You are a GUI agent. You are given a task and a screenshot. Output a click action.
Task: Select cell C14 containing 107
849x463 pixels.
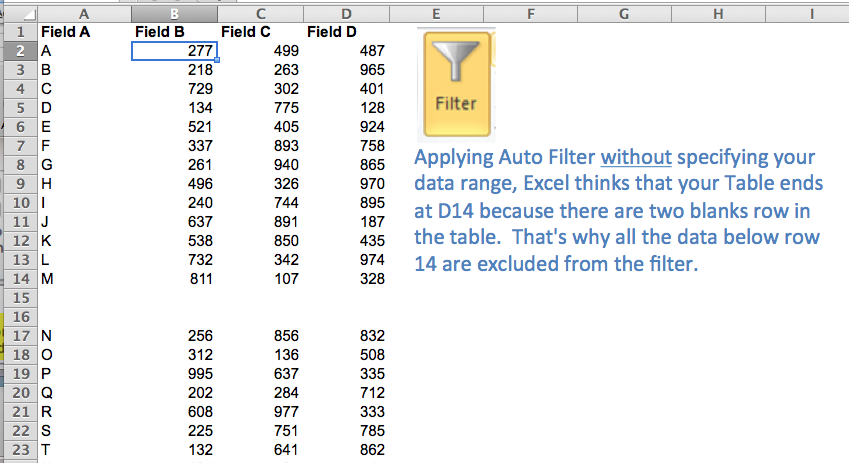pos(261,279)
